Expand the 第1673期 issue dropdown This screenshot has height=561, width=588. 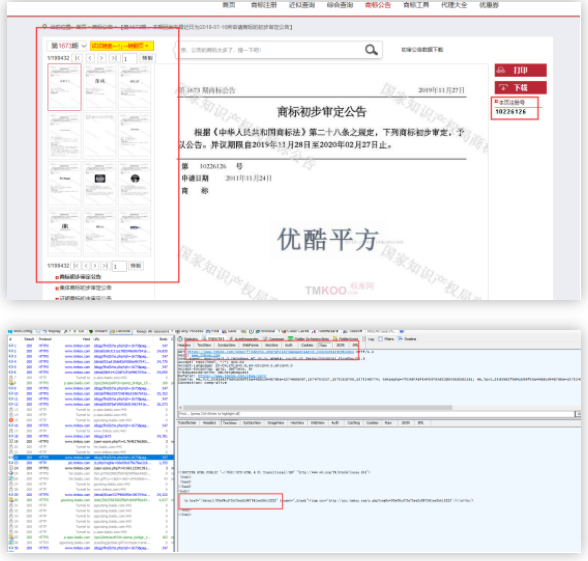[x=67, y=46]
